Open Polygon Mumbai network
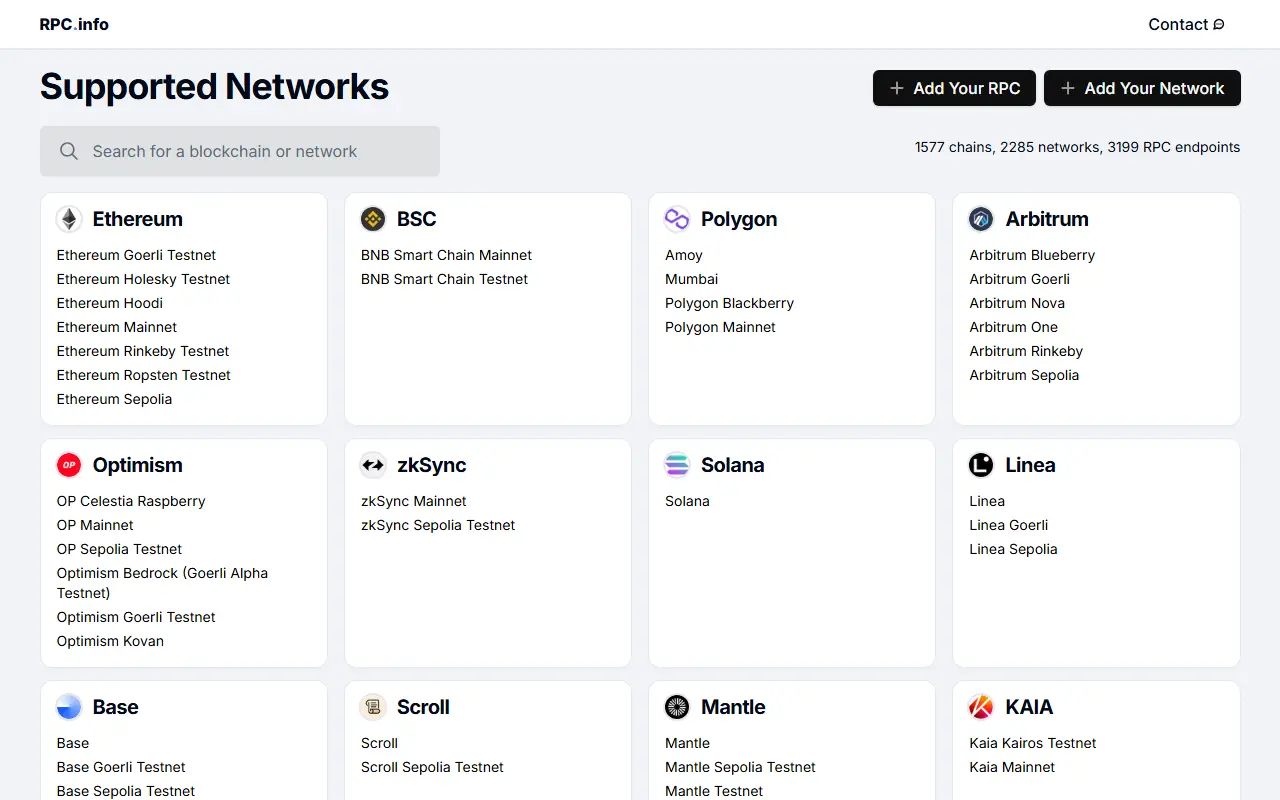The width and height of the screenshot is (1280, 800). pos(691,279)
